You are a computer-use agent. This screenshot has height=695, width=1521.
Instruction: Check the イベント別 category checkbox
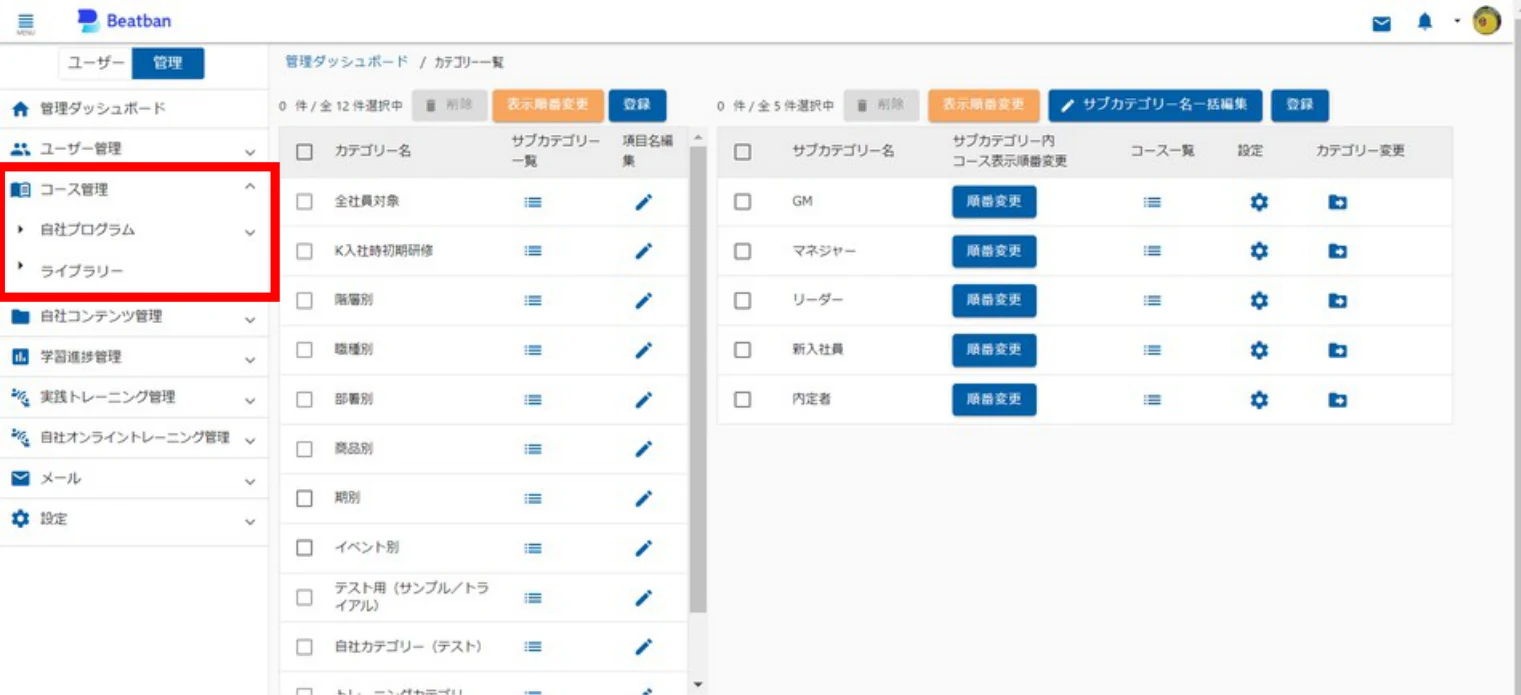tap(305, 548)
